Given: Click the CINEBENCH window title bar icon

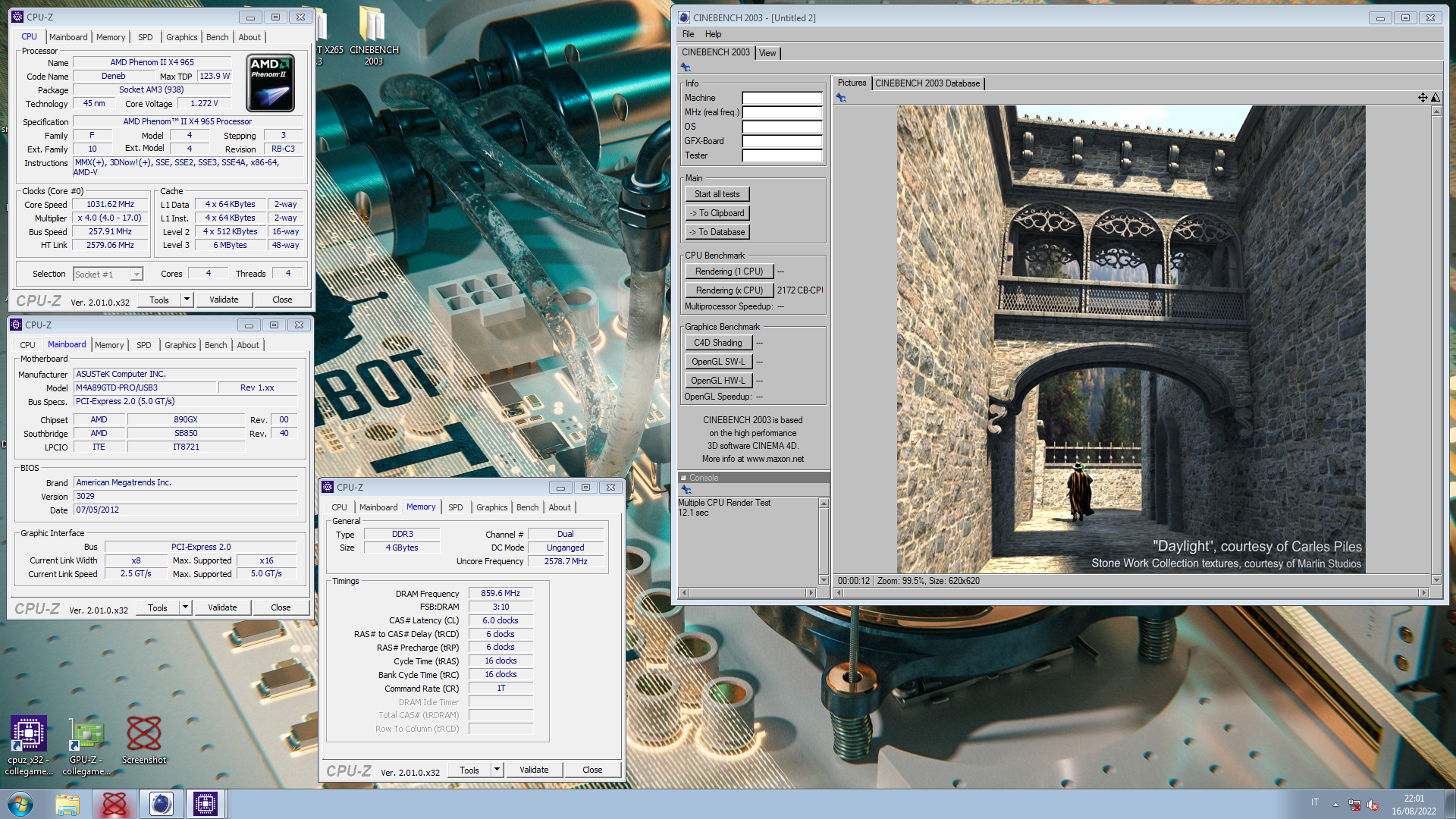Looking at the screenshot, I should (684, 17).
